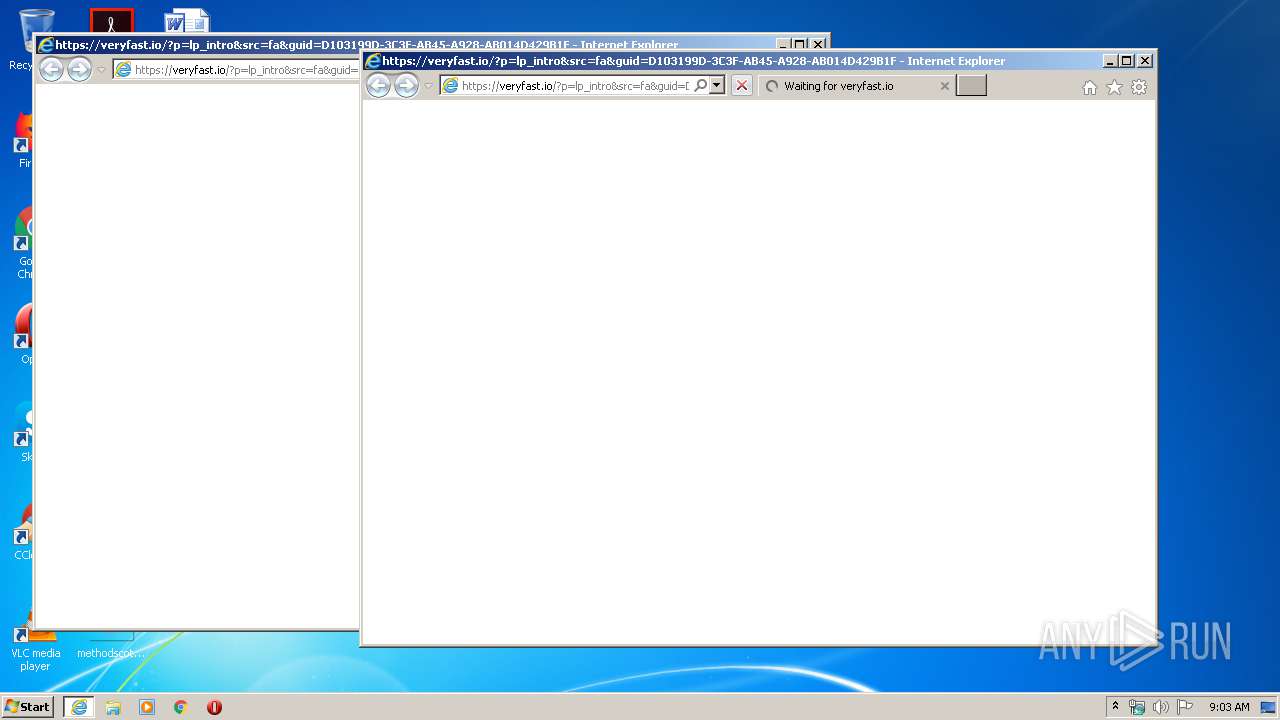Maximize the front Internet Explorer window
The image size is (1280, 720).
1127,61
